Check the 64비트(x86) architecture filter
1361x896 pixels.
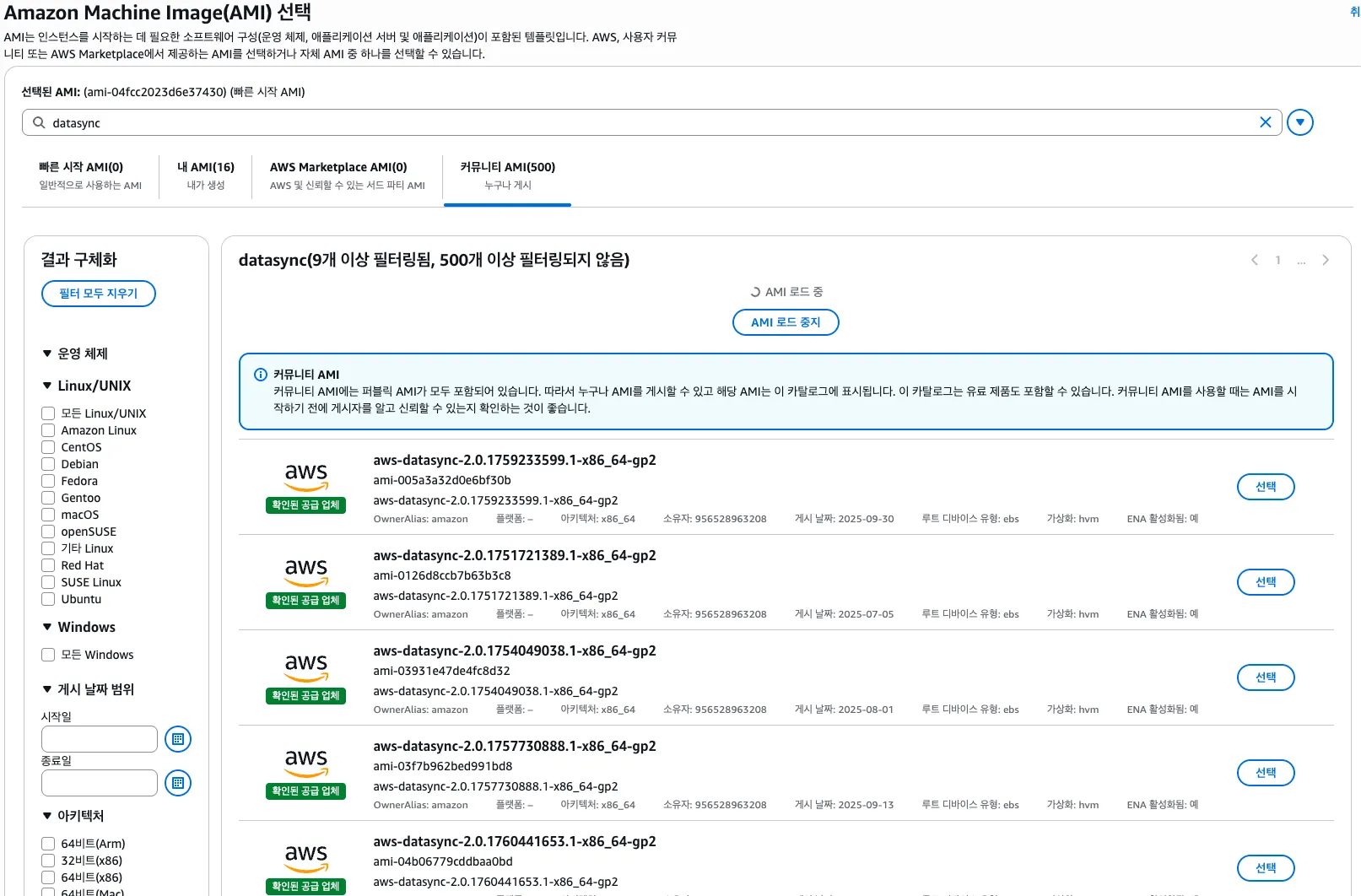pyautogui.click(x=48, y=877)
